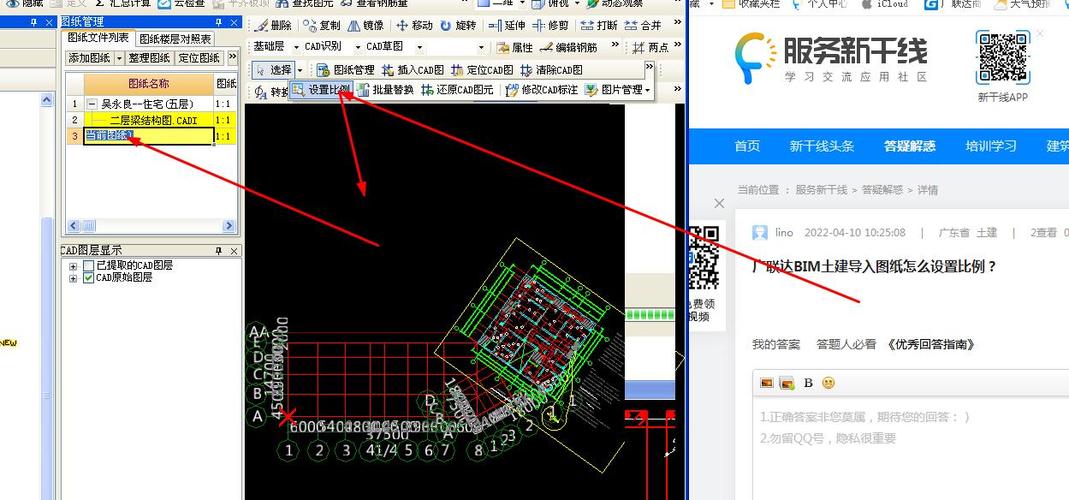Switch to the 图纸文件列表 tab
The width and height of the screenshot is (1069, 500).
point(97,38)
